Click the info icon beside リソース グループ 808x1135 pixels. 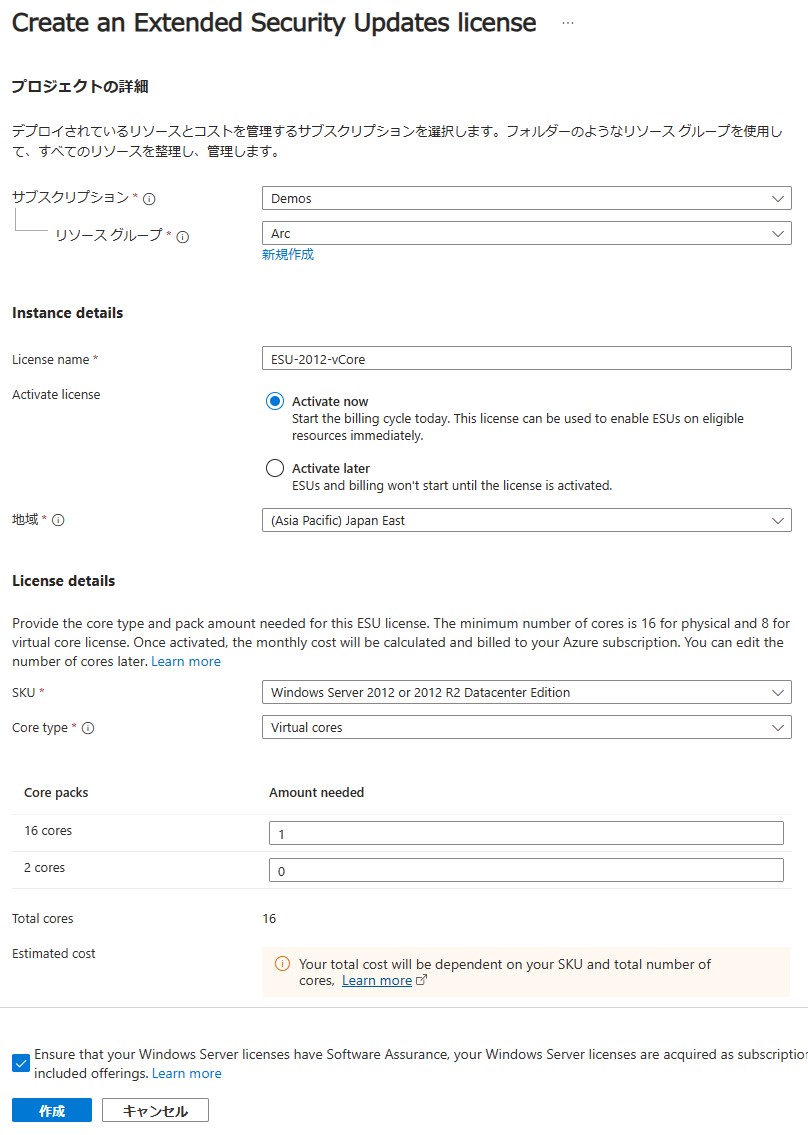coord(183,237)
